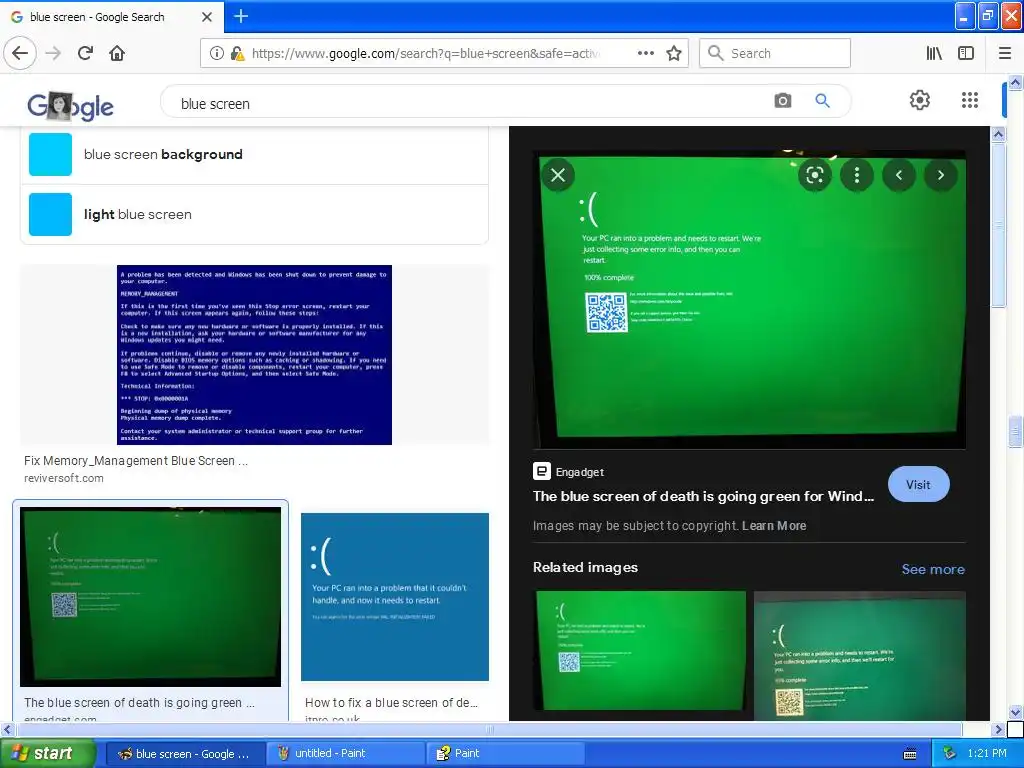This screenshot has height=768, width=1024.
Task: Bookmark this page with the star icon
Action: [674, 53]
